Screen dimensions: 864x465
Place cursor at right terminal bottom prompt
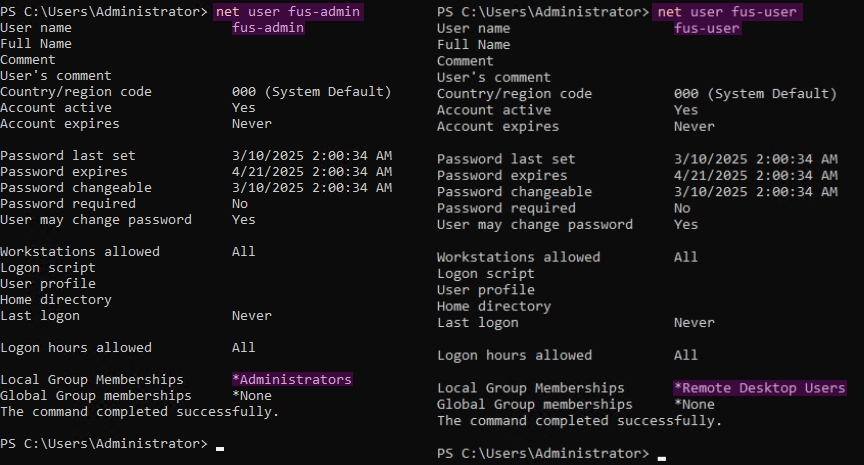662,454
